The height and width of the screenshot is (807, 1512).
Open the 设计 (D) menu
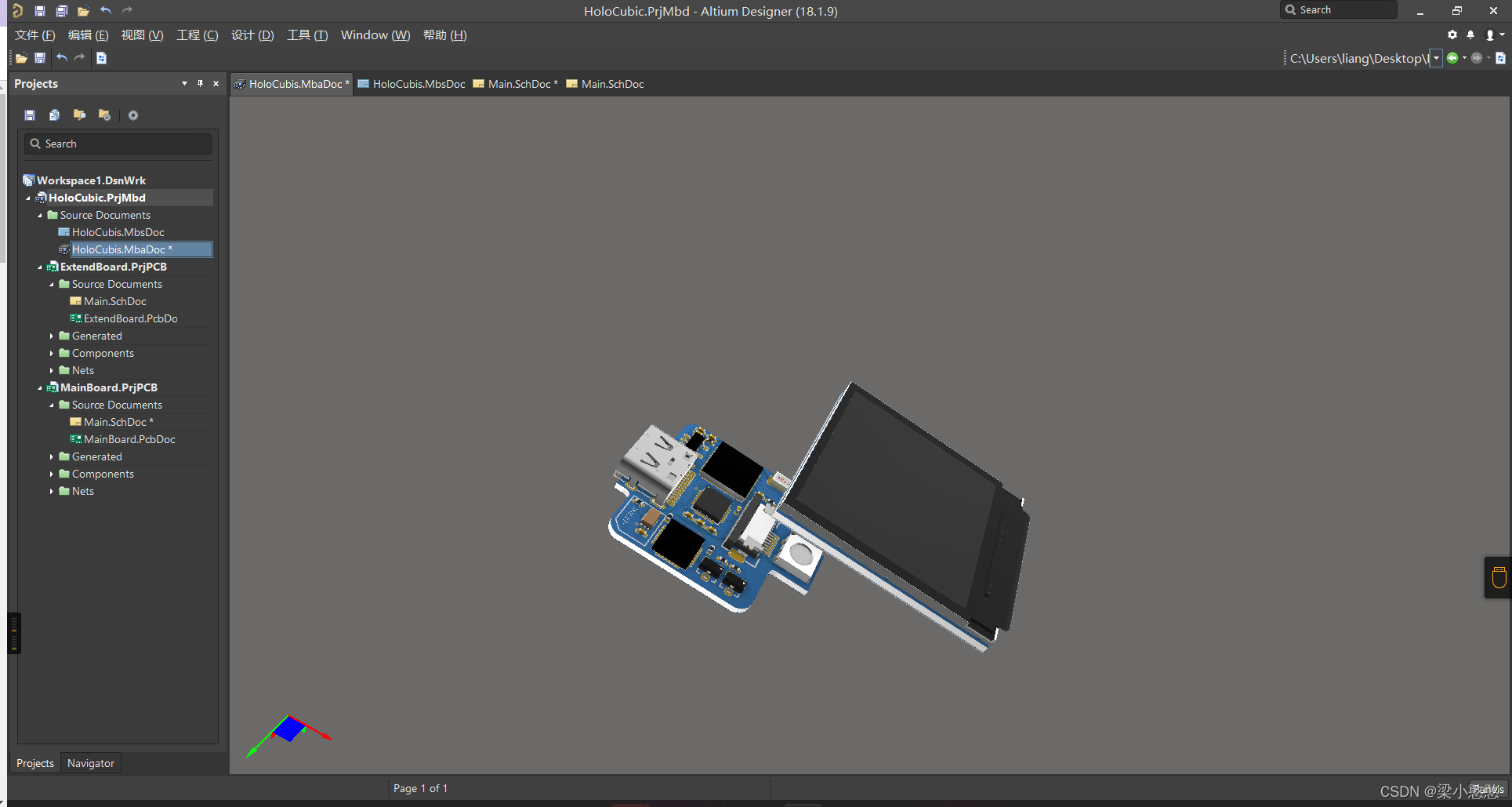[252, 35]
